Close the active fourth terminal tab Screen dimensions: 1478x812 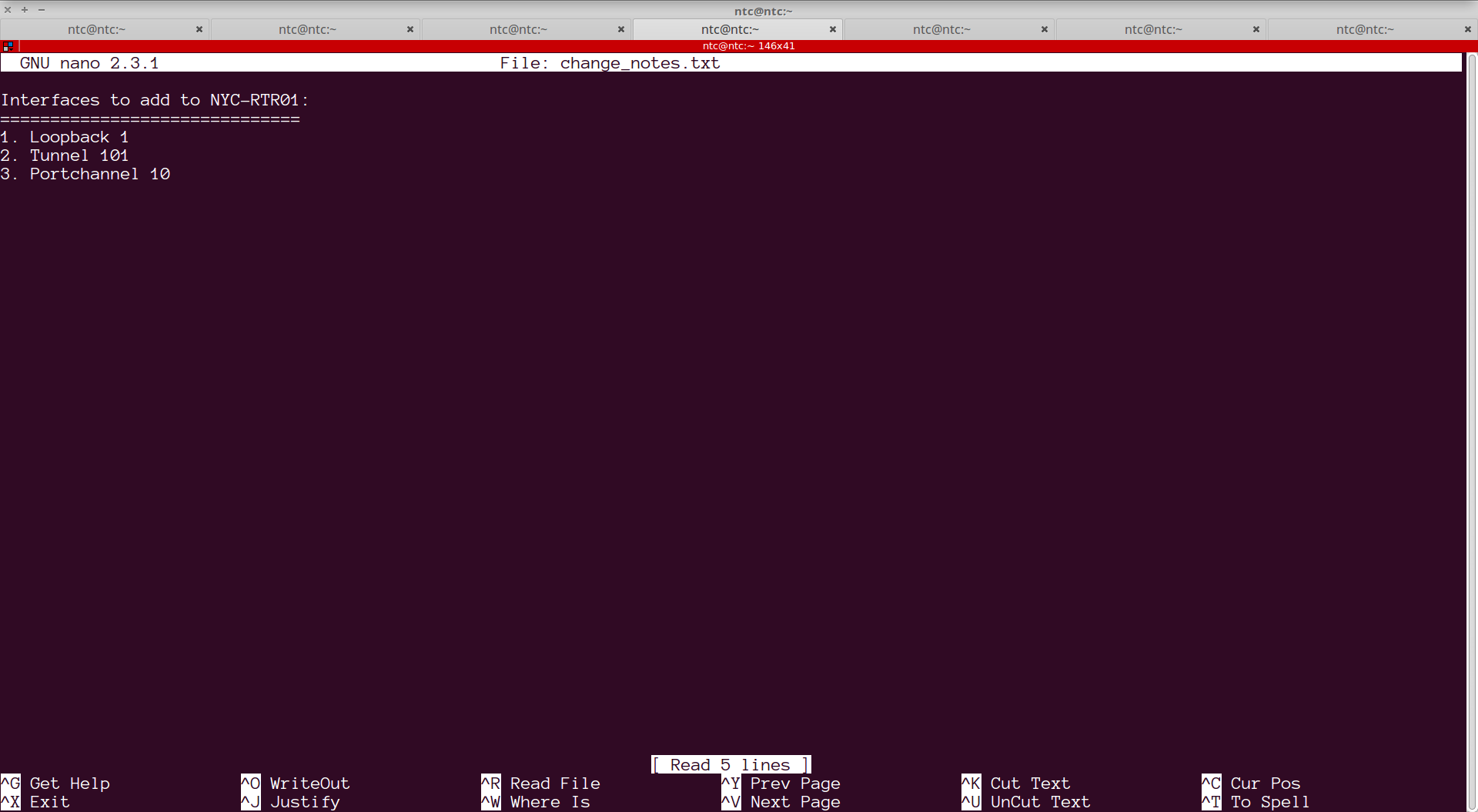pyautogui.click(x=833, y=29)
